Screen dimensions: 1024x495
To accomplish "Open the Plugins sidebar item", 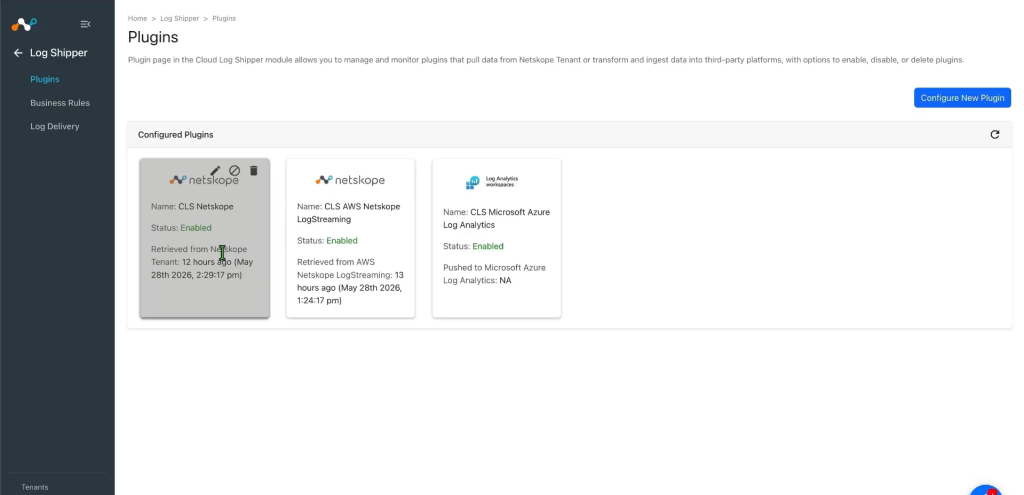I will [x=45, y=79].
